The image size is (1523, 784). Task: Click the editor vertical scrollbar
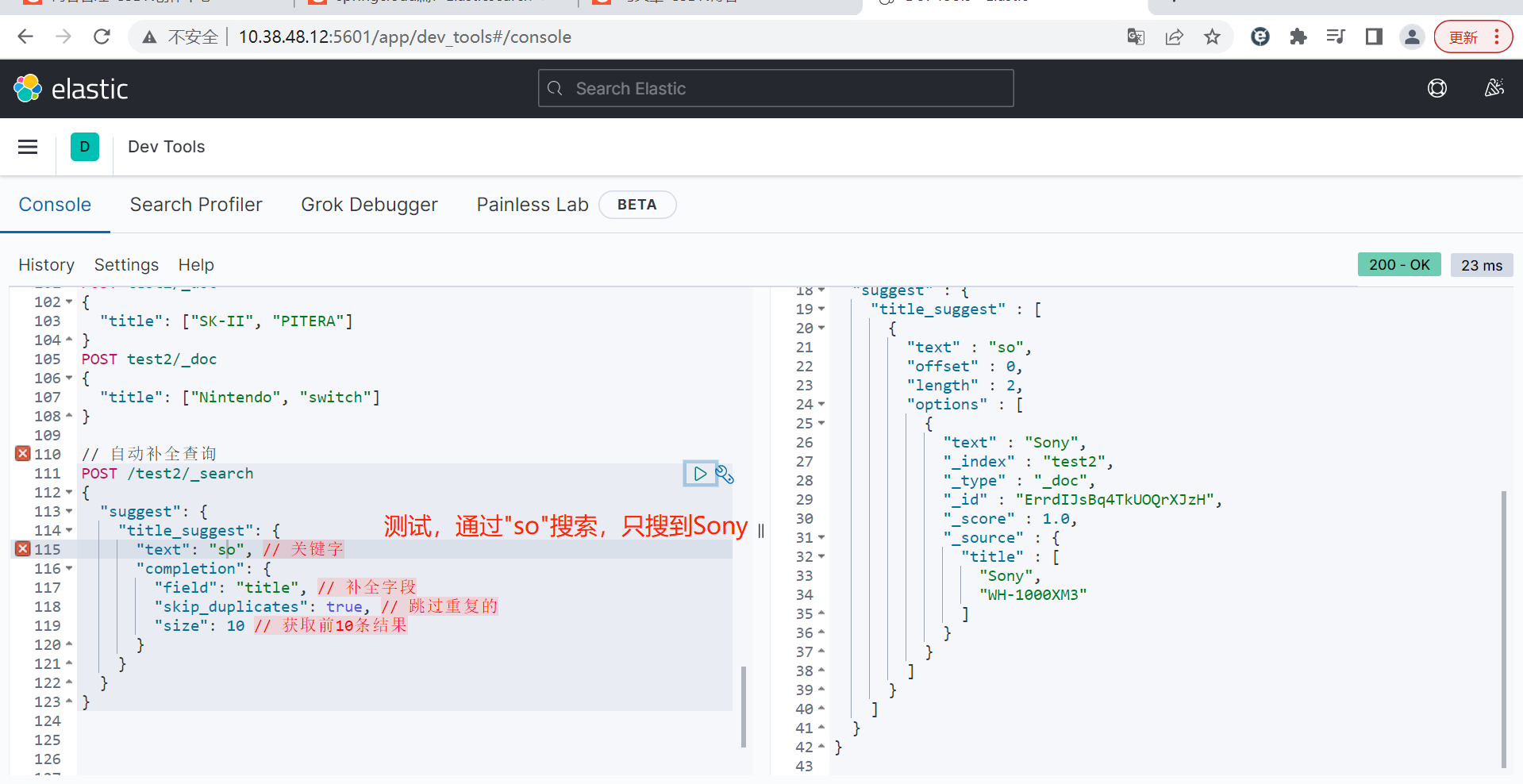tap(744, 706)
